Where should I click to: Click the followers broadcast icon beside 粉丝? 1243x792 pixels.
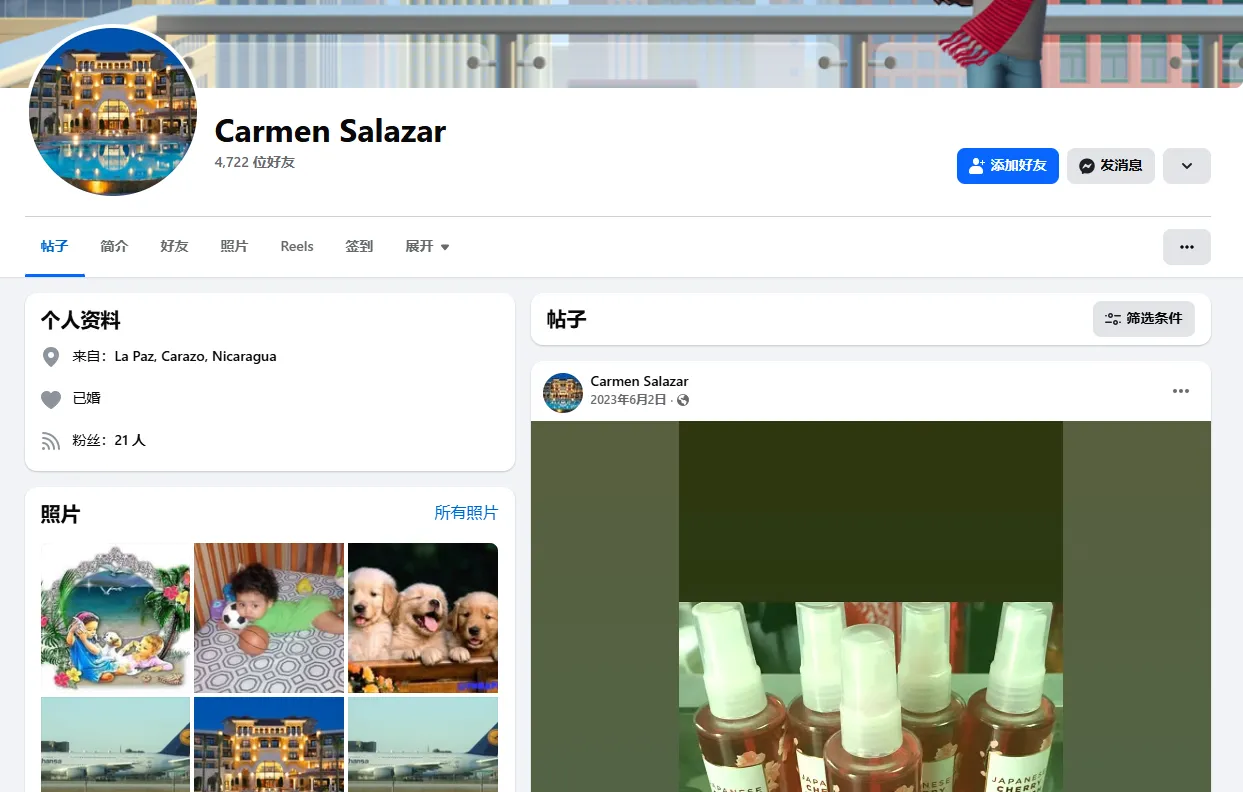tap(51, 440)
